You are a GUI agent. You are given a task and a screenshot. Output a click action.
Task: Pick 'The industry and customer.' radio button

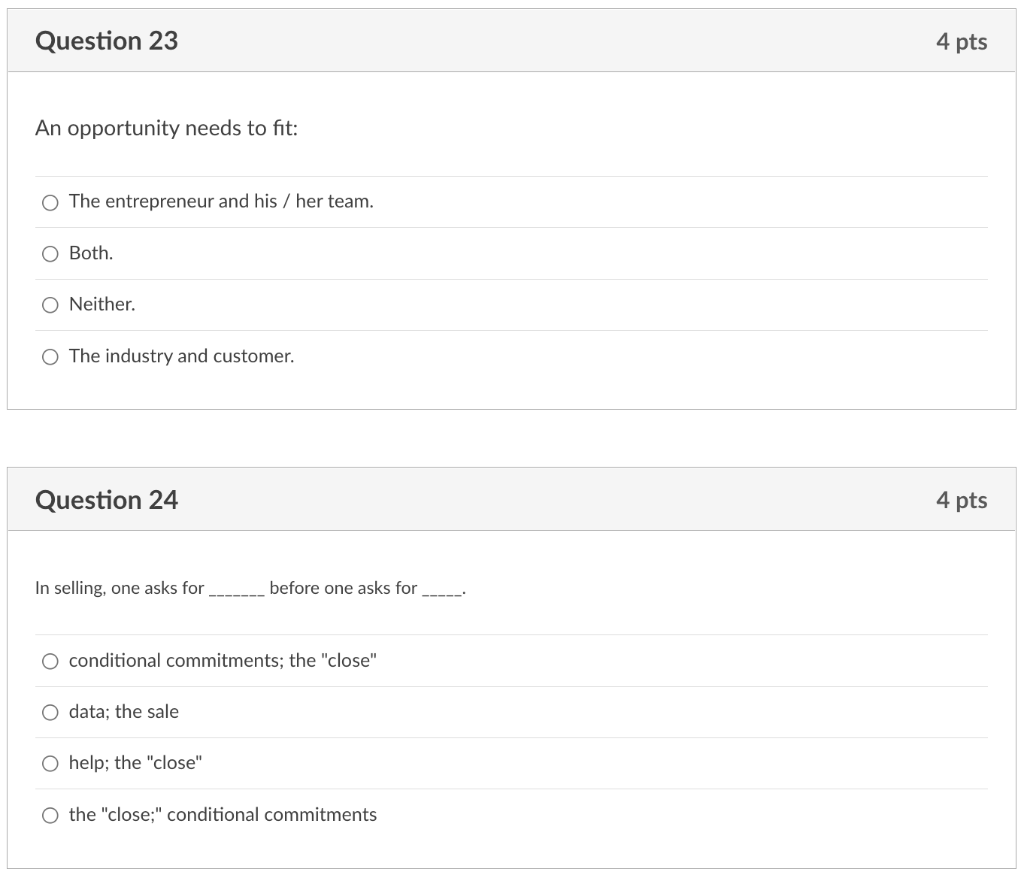pos(50,357)
